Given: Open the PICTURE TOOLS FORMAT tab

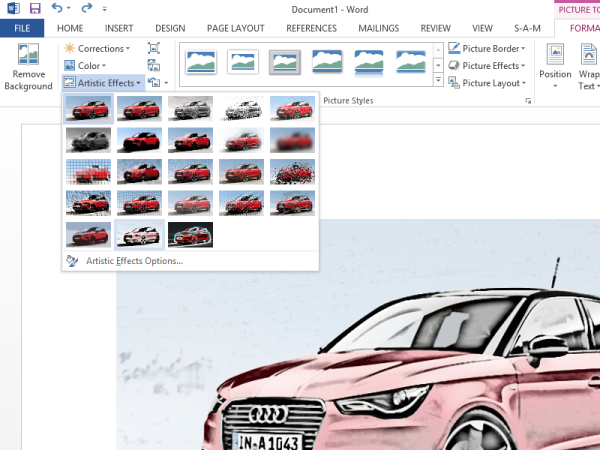Looking at the screenshot, I should coord(584,28).
